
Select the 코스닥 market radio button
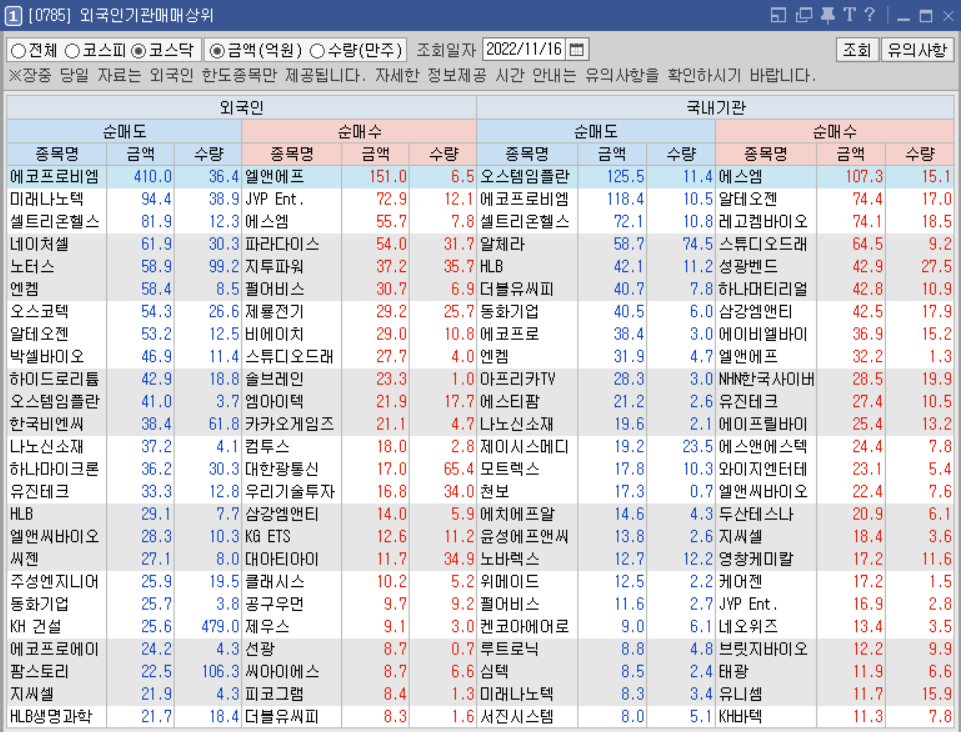point(140,50)
